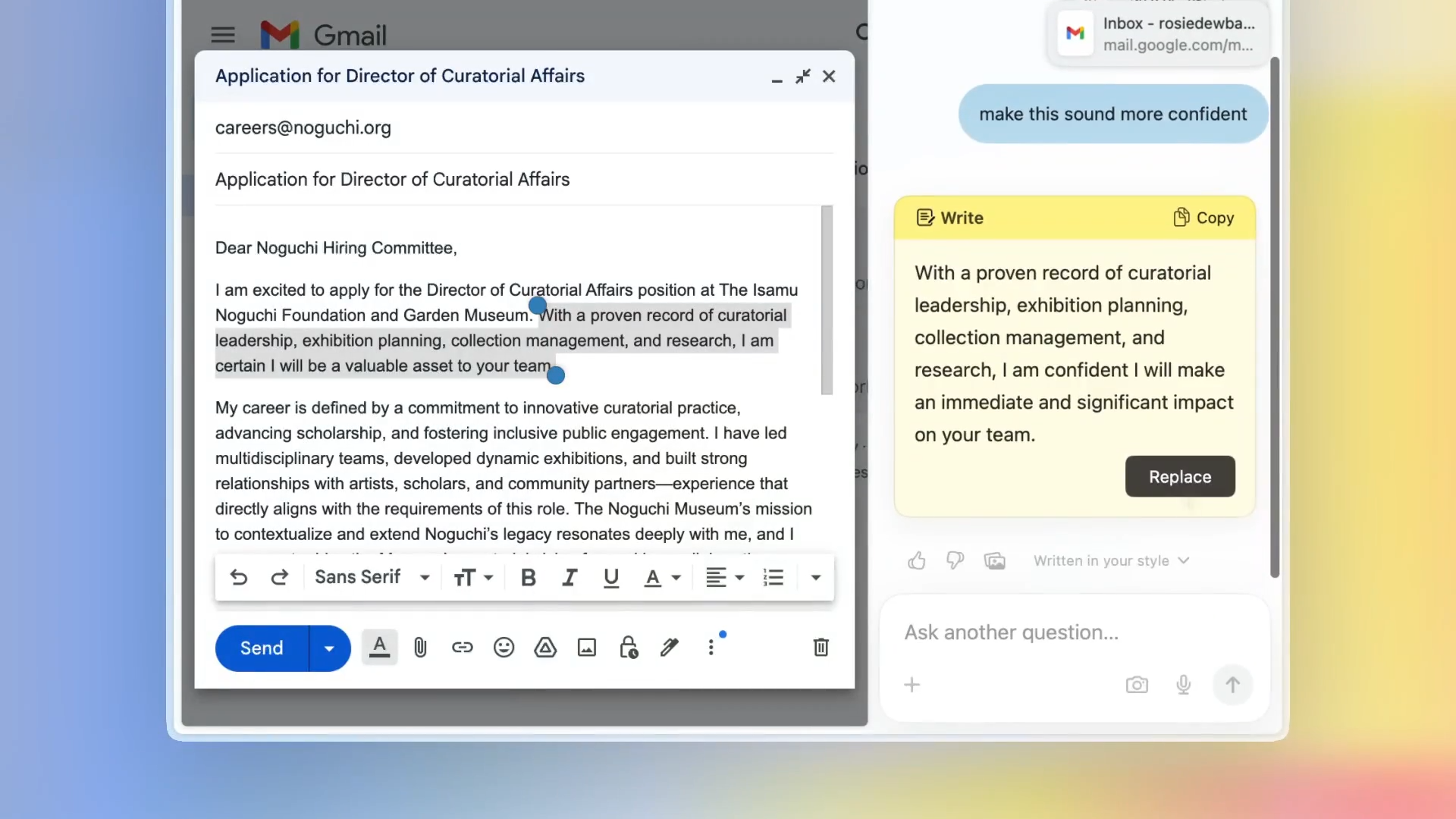The height and width of the screenshot is (819, 1456).
Task: Toggle bold formatting
Action: tap(529, 578)
